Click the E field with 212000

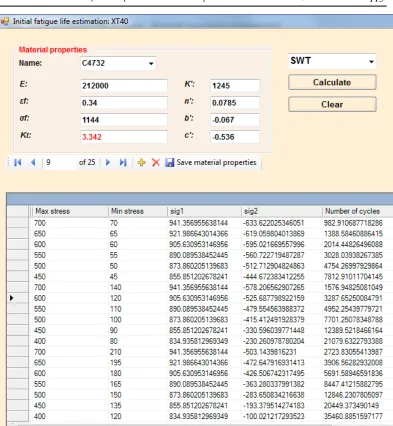click(124, 86)
